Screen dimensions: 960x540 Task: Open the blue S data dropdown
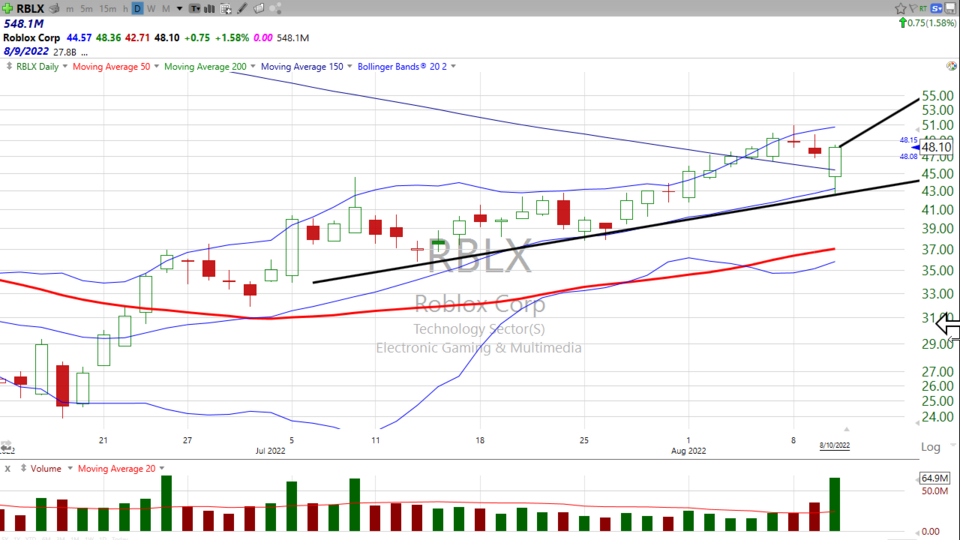(x=937, y=8)
